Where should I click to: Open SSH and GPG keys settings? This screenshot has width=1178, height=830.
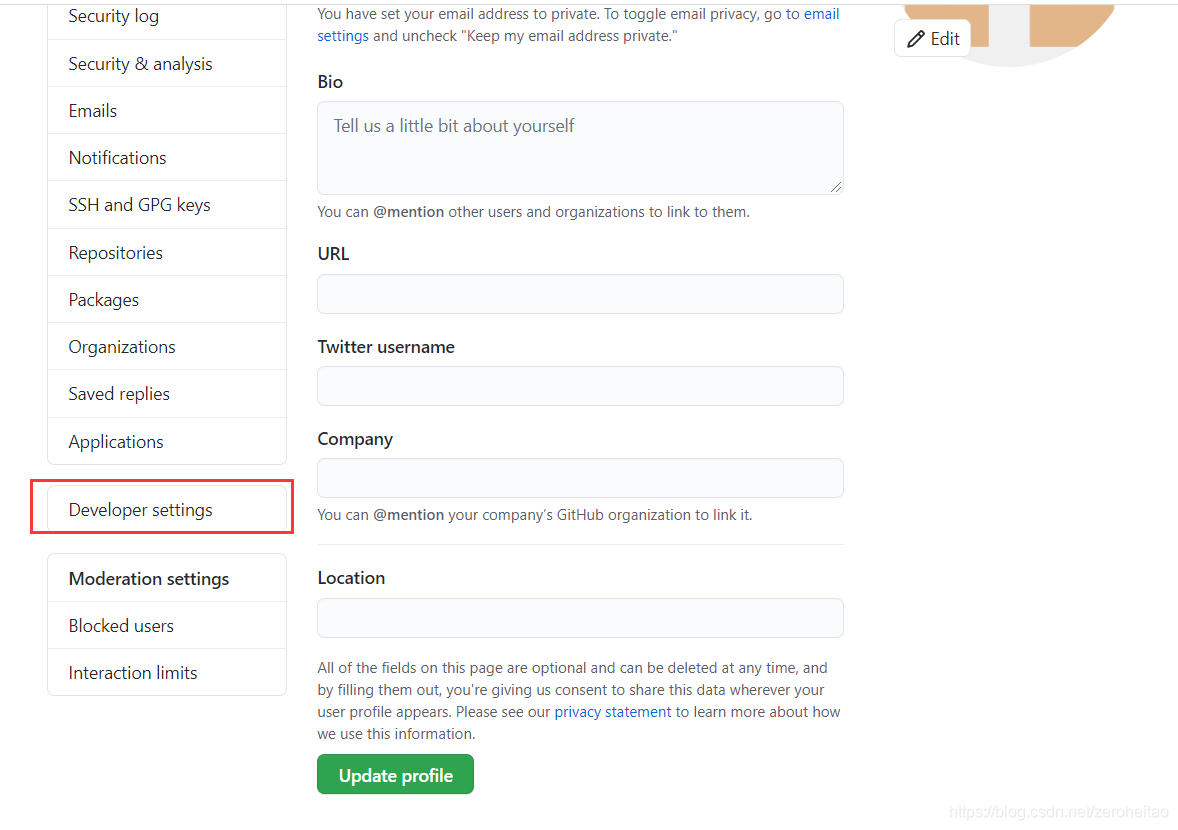coord(139,204)
